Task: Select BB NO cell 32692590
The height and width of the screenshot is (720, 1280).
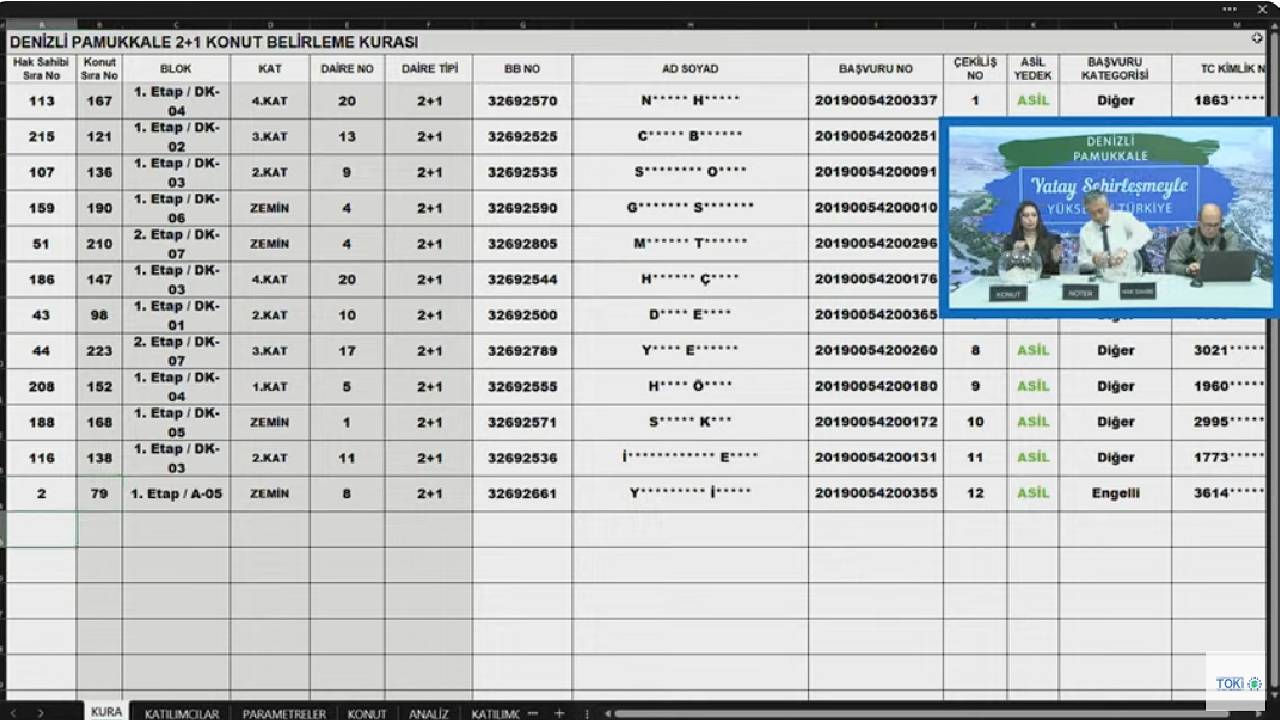Action: coord(522,208)
